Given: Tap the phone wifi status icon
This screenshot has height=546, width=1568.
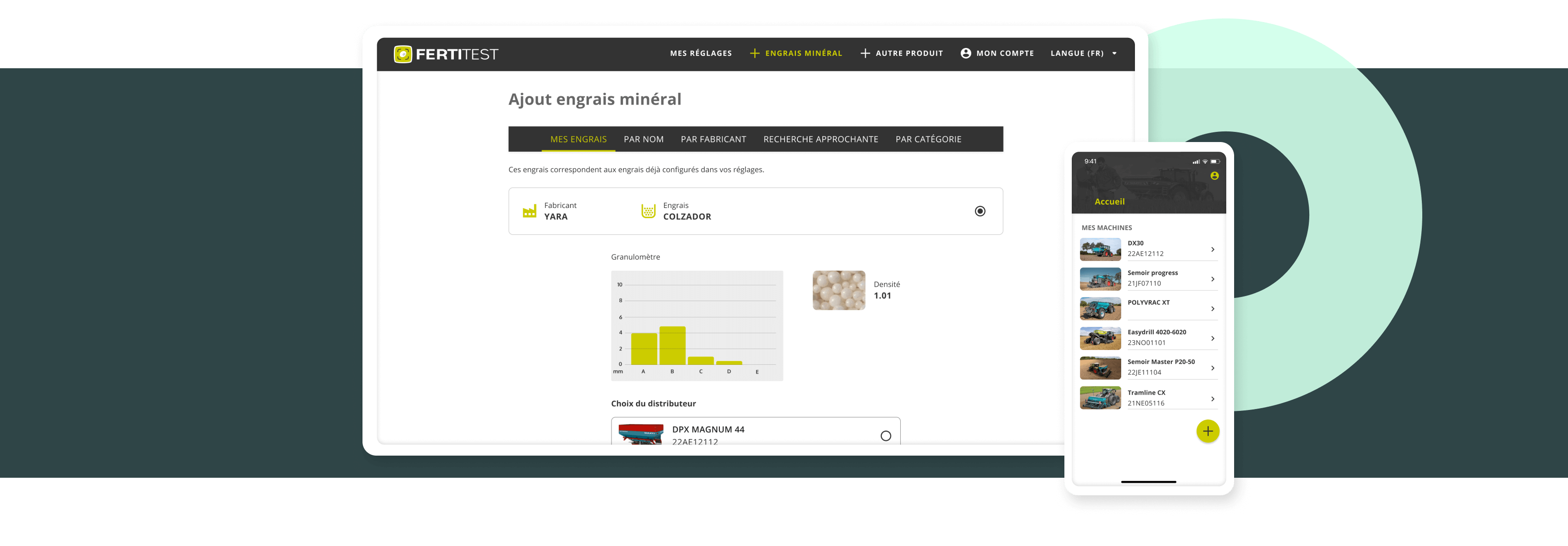Looking at the screenshot, I should pos(1205,162).
